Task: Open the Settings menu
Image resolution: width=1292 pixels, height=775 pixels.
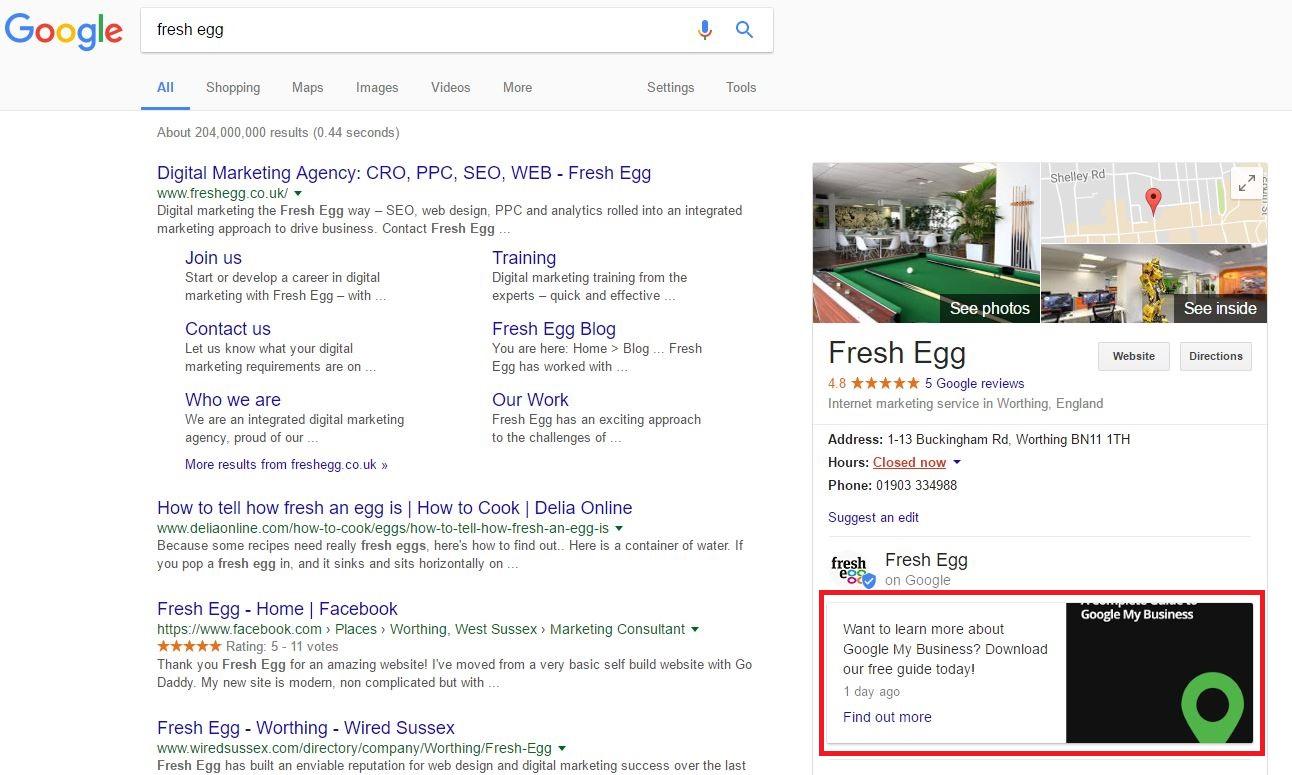Action: (x=670, y=88)
